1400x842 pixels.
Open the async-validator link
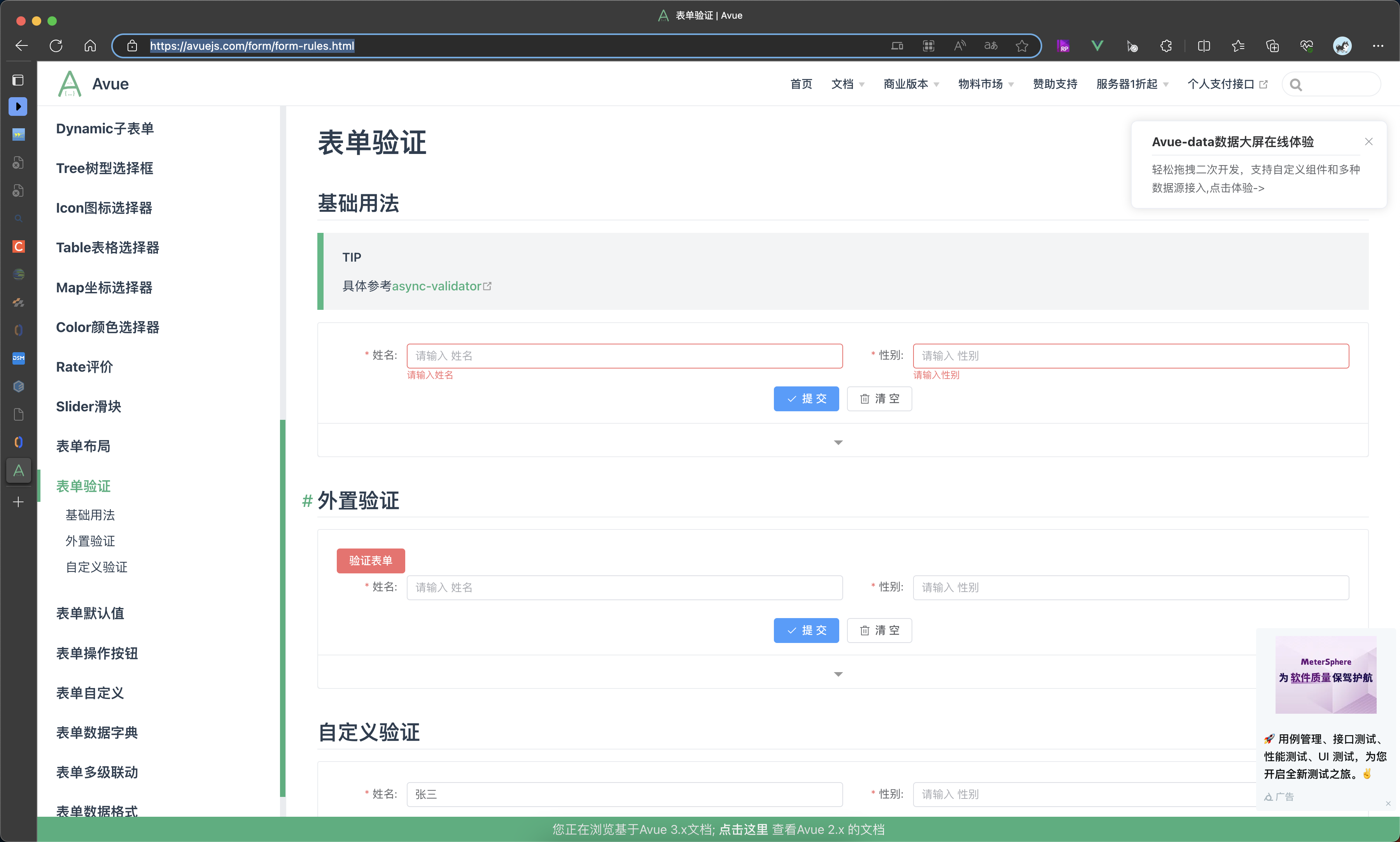pos(437,286)
